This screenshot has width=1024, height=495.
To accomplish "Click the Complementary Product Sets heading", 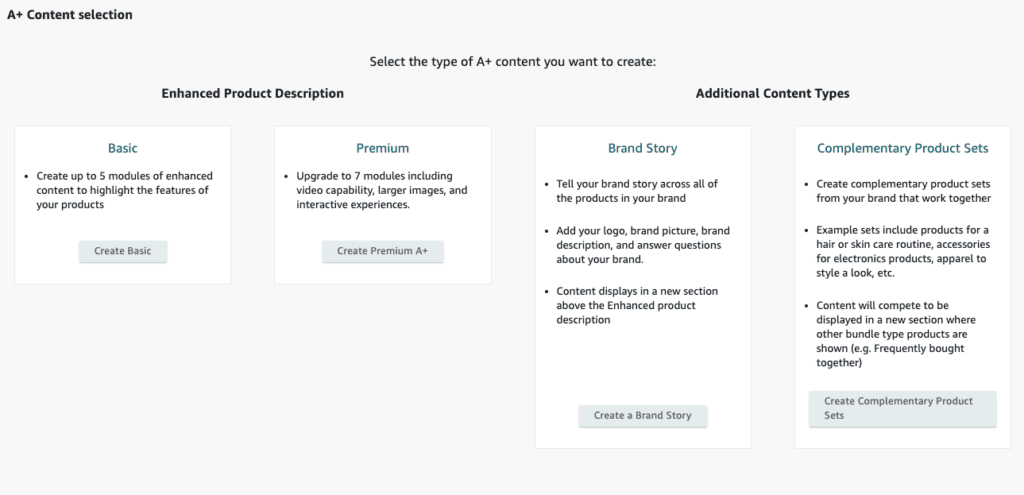I will tap(902, 148).
